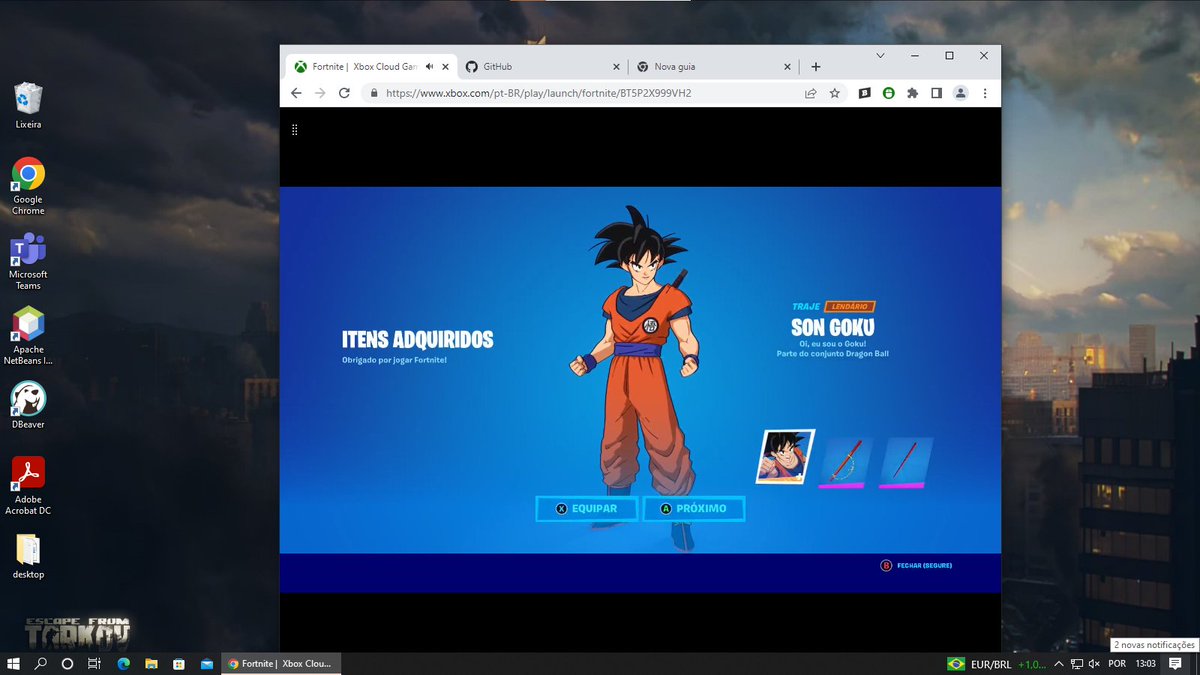Close the Fortnite Xbox Cloud Gaming tab
This screenshot has height=675, width=1200.
point(446,67)
